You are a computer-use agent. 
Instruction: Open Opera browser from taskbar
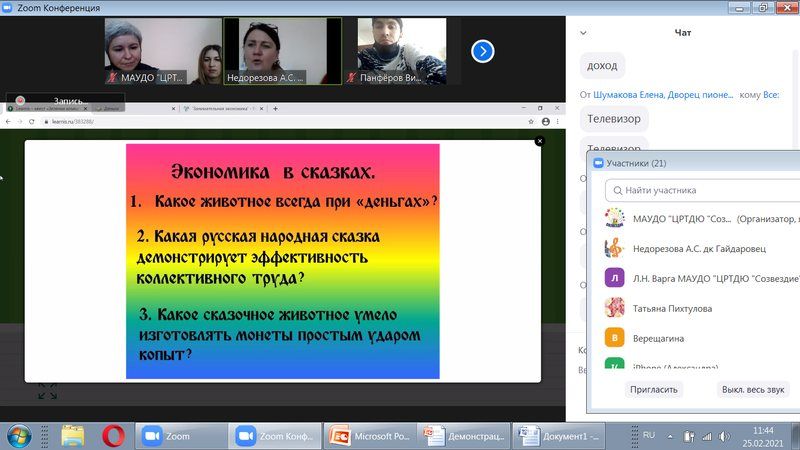[x=113, y=436]
